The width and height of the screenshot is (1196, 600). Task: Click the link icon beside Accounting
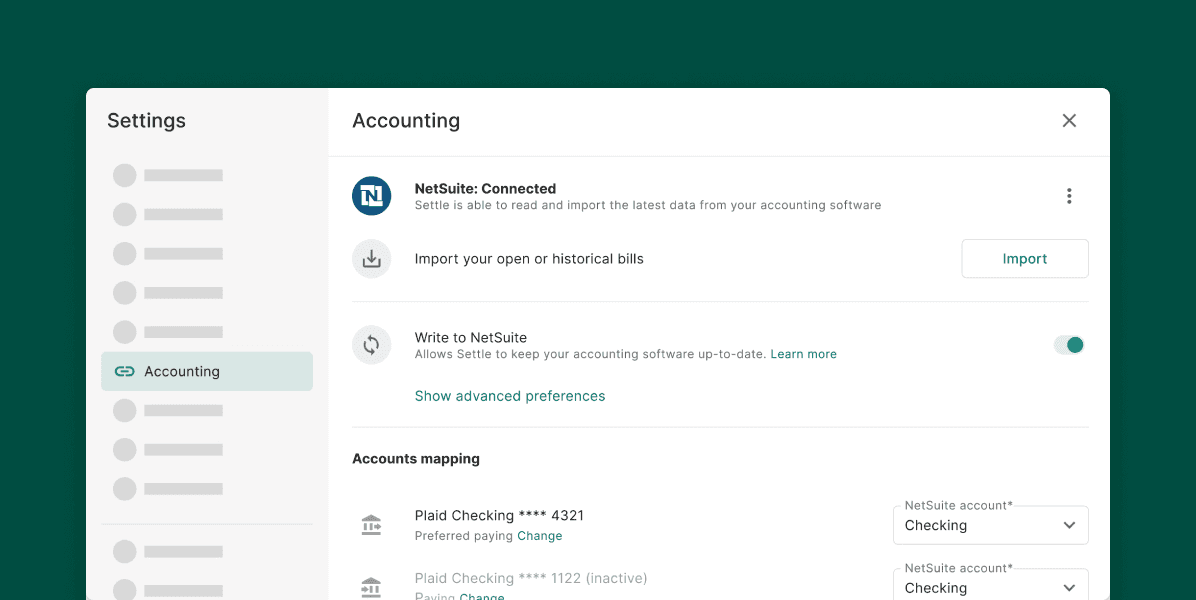(124, 371)
